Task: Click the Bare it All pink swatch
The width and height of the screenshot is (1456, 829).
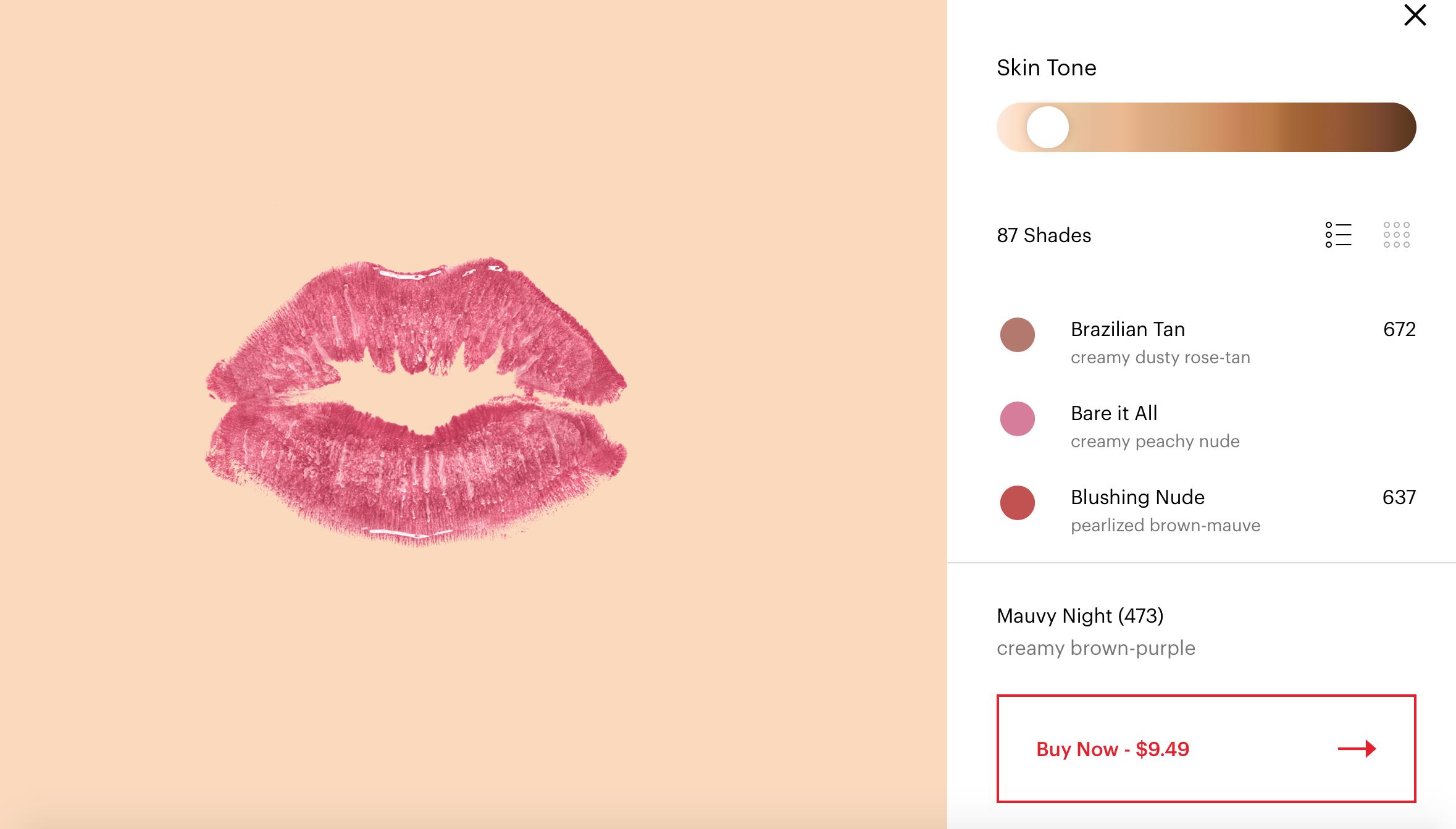Action: [1017, 419]
